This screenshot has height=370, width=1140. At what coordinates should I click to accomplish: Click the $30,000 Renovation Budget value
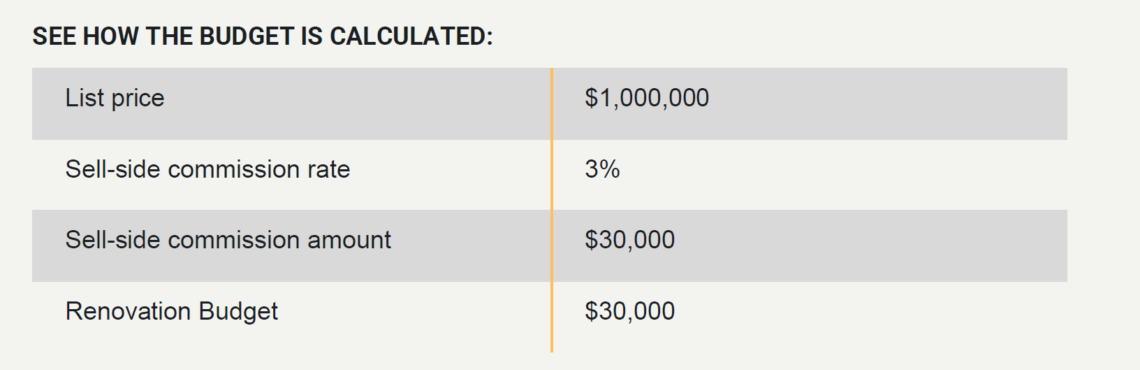click(x=630, y=311)
